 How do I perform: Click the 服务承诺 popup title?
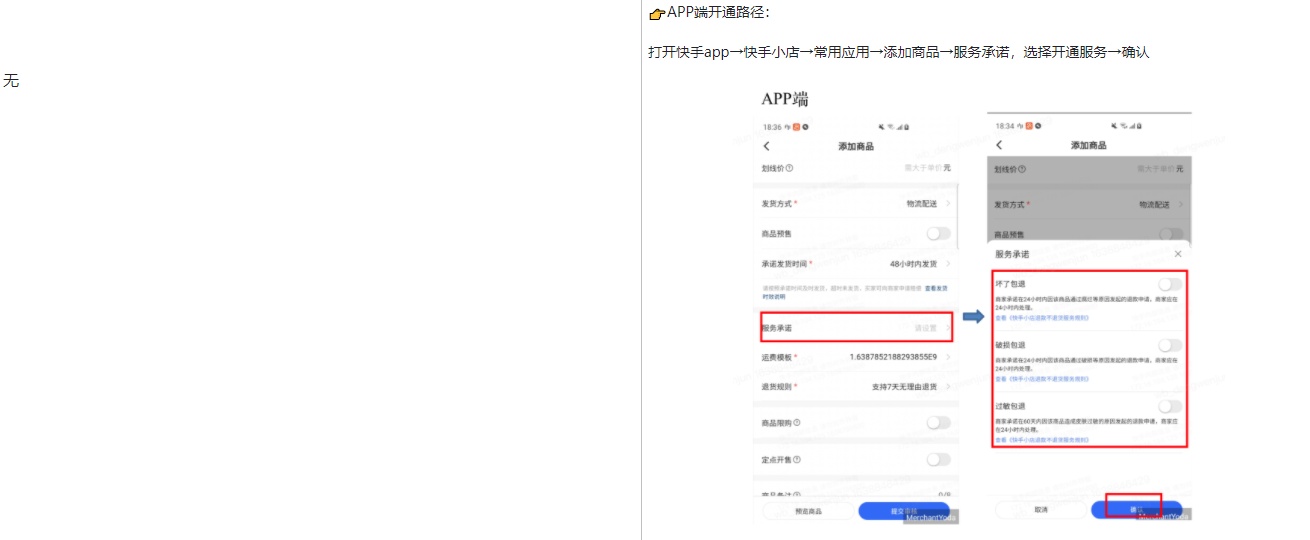coord(1011,254)
